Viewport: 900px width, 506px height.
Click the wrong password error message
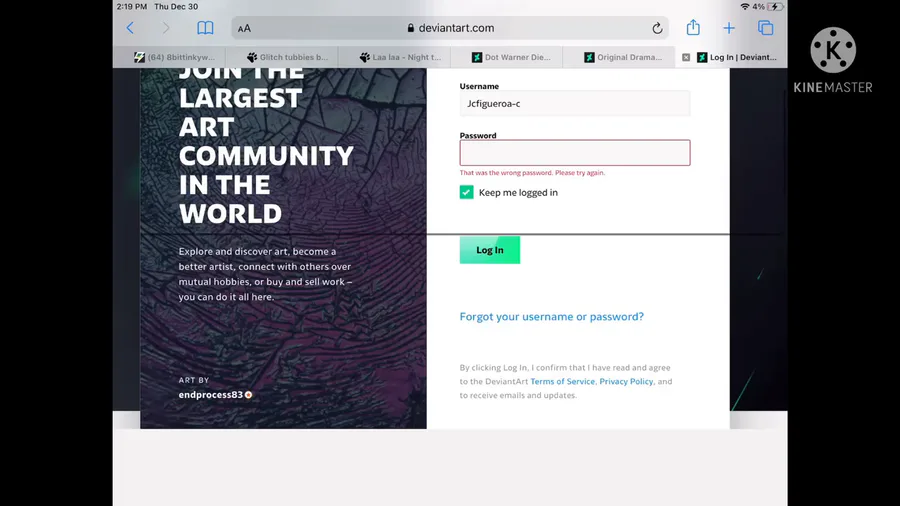click(x=532, y=173)
